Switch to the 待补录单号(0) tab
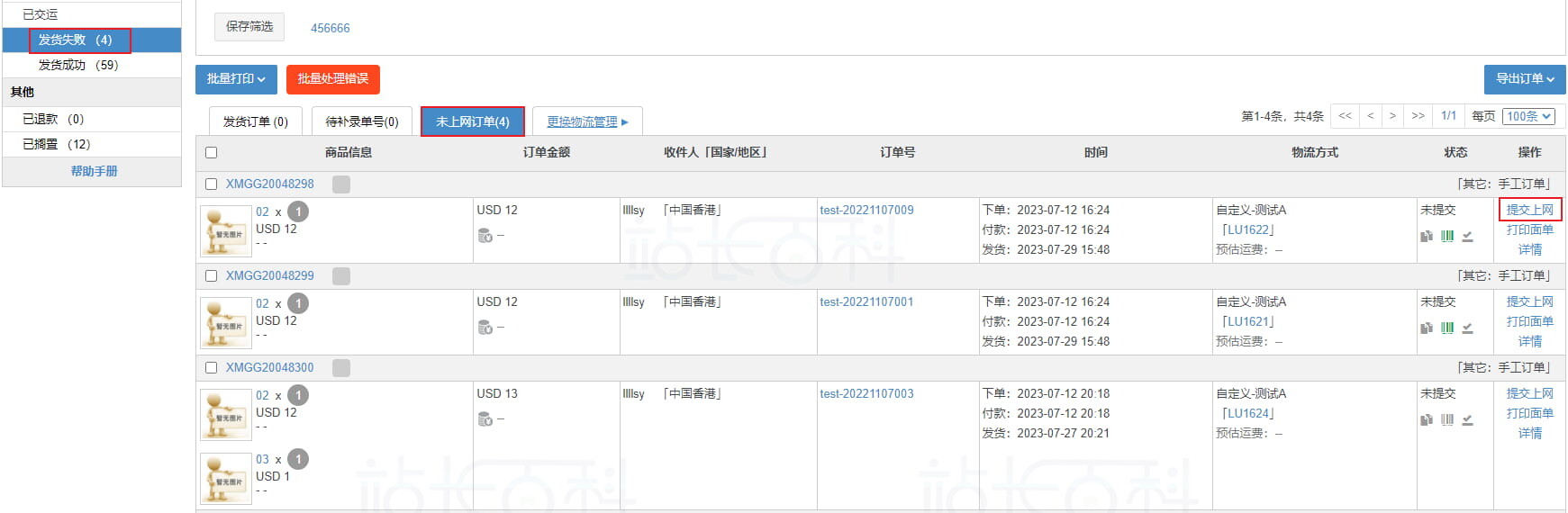Screen dimensions: 1568x513 pyautogui.click(x=361, y=121)
